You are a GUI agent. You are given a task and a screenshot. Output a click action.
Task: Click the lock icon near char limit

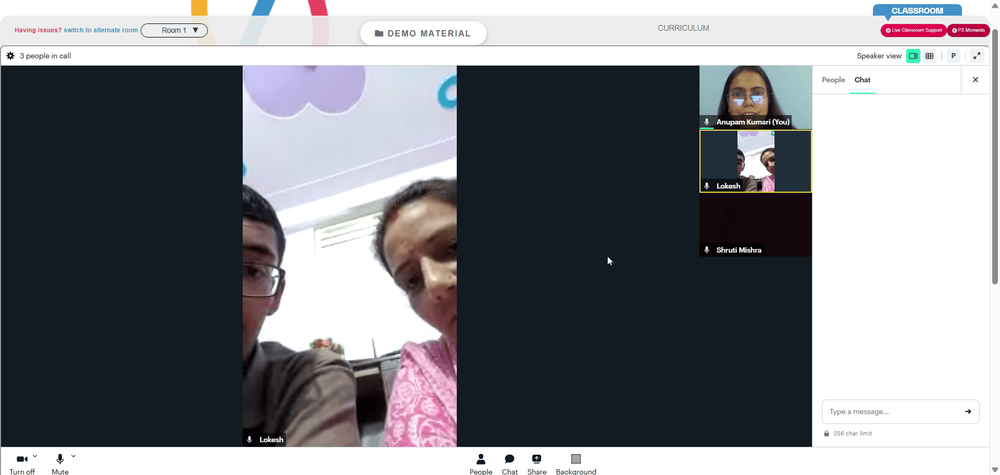coord(827,434)
